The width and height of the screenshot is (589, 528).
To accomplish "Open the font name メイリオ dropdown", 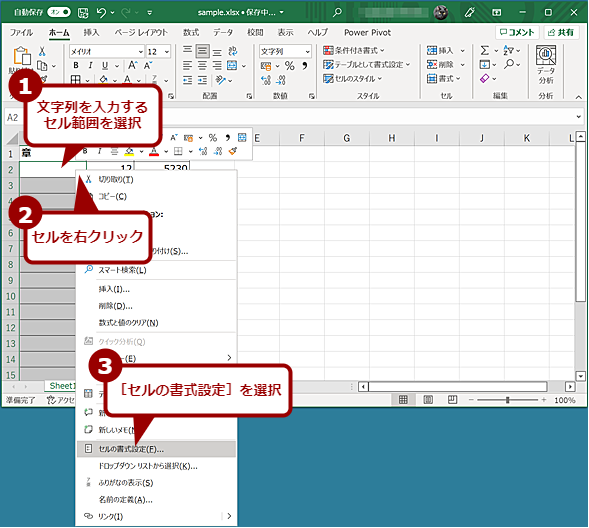I will point(140,51).
